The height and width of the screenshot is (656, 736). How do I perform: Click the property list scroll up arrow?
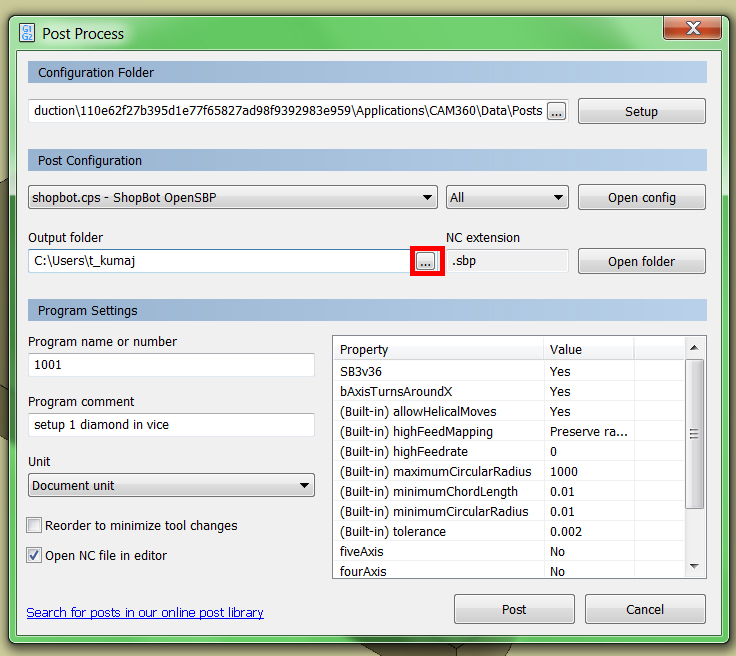click(694, 348)
